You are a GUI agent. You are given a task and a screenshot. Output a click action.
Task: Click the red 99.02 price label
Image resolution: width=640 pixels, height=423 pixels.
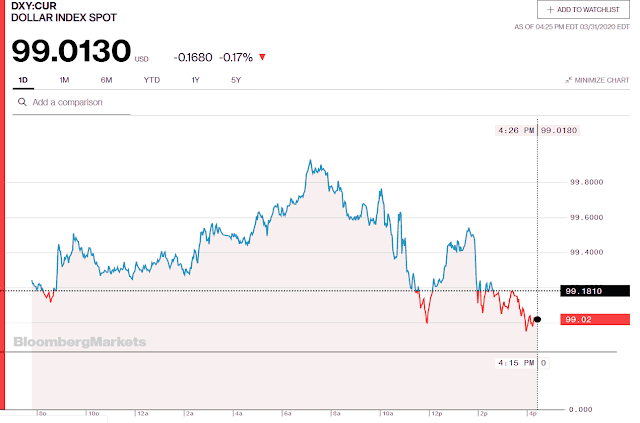click(595, 319)
